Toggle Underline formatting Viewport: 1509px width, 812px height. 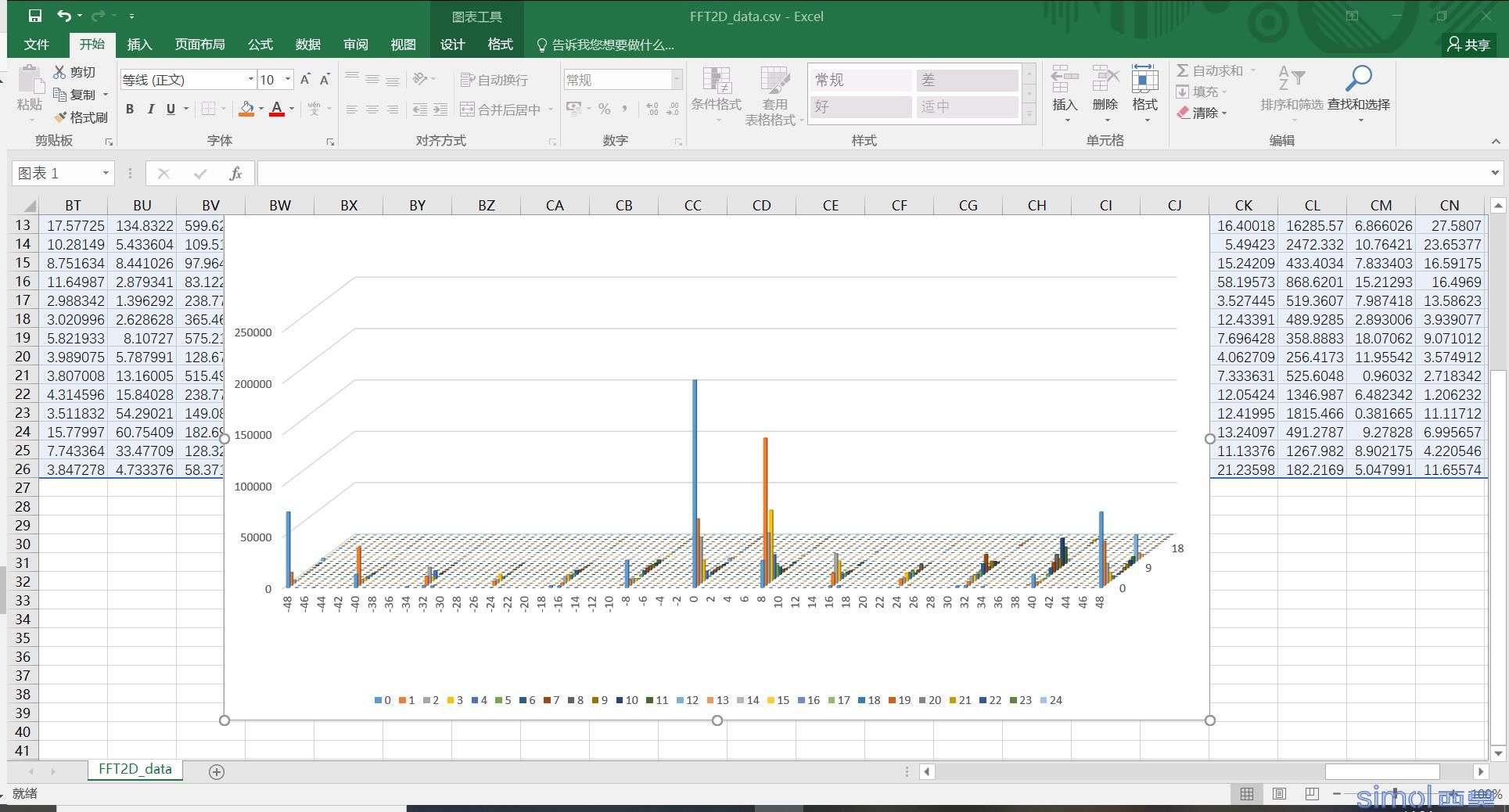click(171, 110)
